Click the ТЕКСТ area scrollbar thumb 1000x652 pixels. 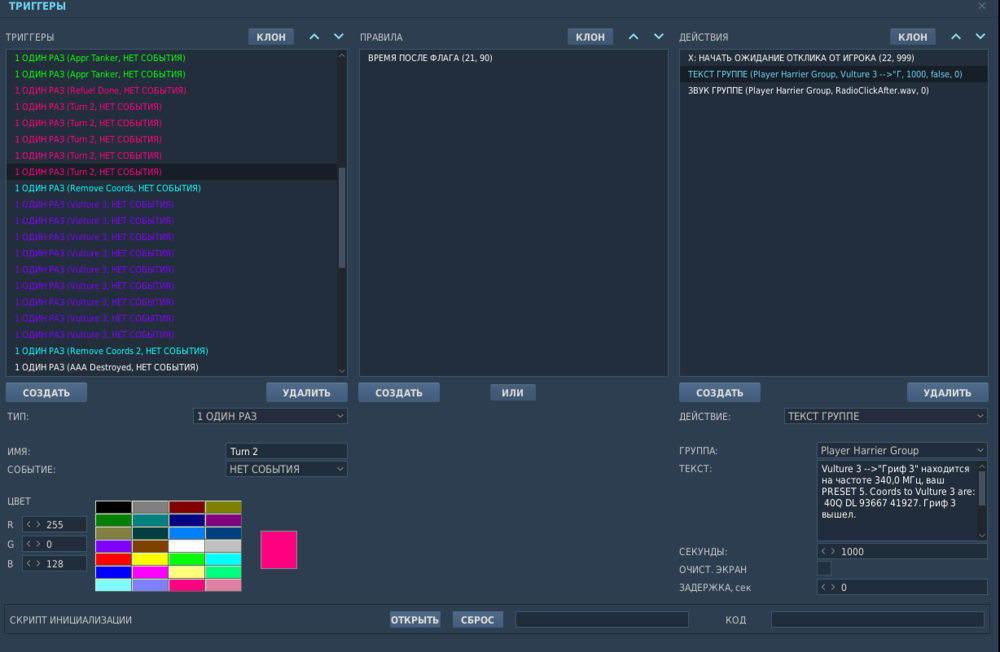pos(982,489)
